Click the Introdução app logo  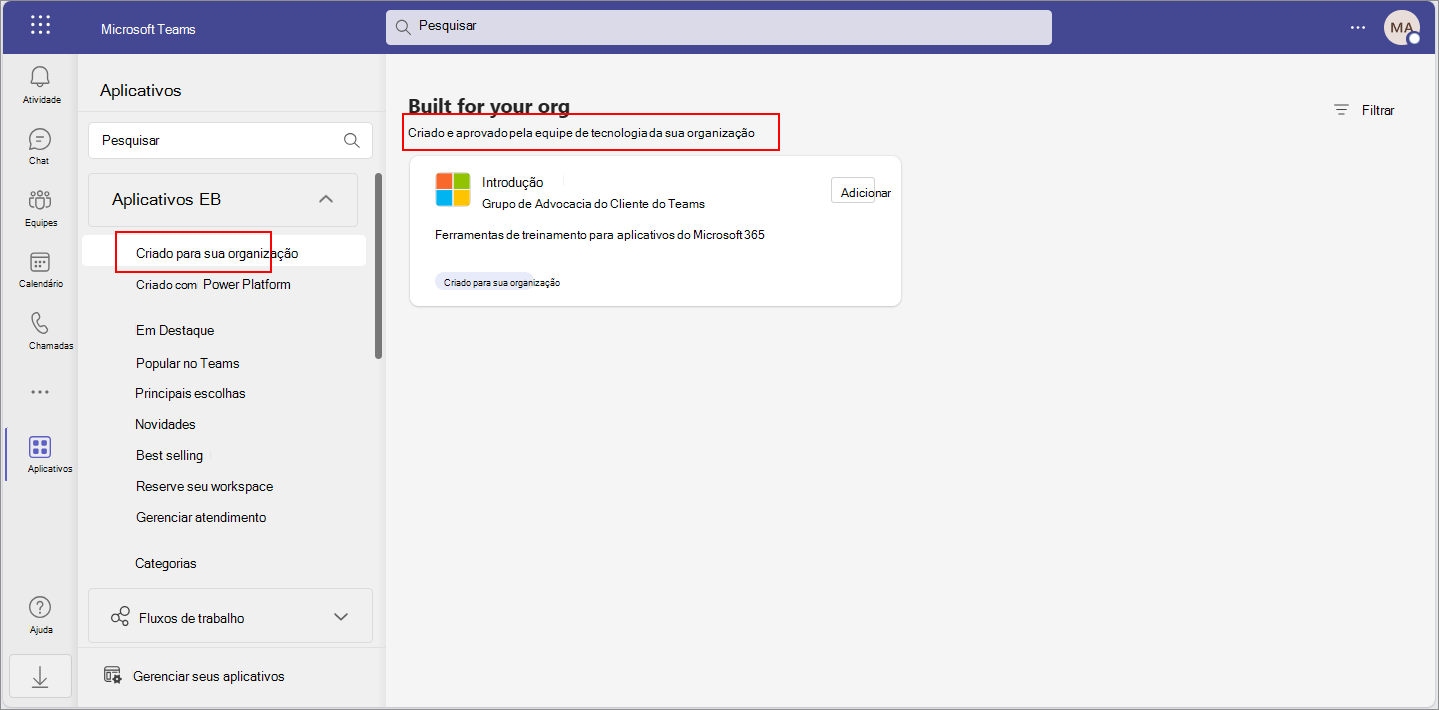(453, 190)
